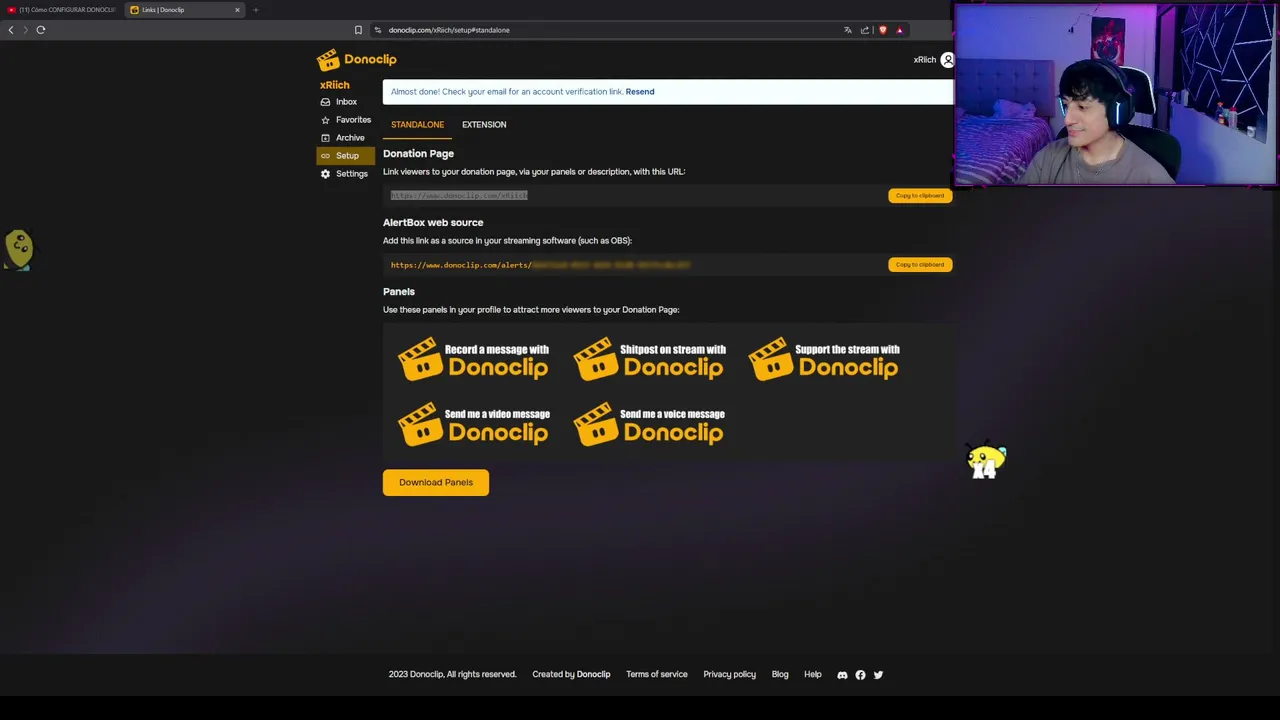Click the "Donation Page" heading

(x=418, y=154)
